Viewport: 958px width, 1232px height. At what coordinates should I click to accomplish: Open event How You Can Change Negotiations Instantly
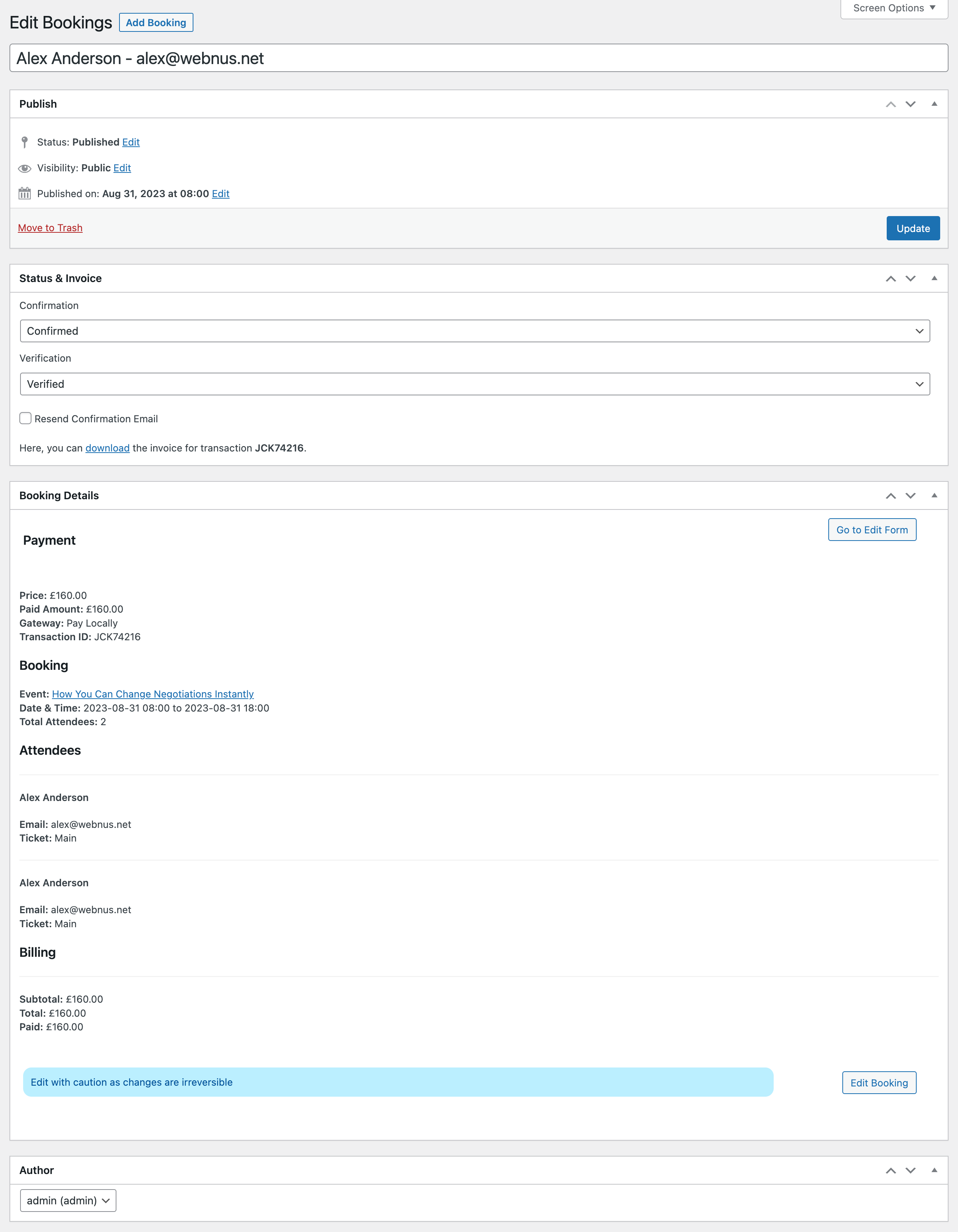152,694
